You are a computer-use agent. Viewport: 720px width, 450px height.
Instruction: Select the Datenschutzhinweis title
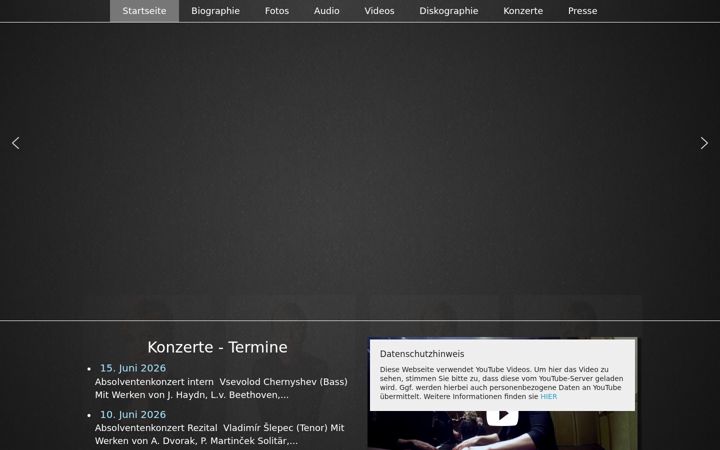tap(422, 354)
